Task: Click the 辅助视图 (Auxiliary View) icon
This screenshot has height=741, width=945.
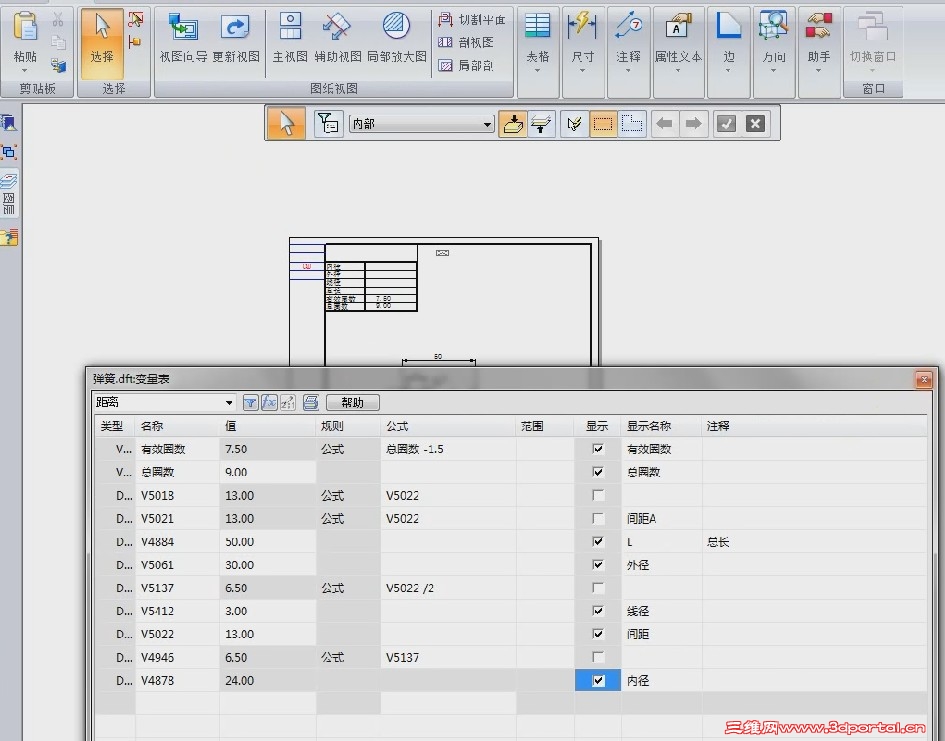Action: coord(337,27)
